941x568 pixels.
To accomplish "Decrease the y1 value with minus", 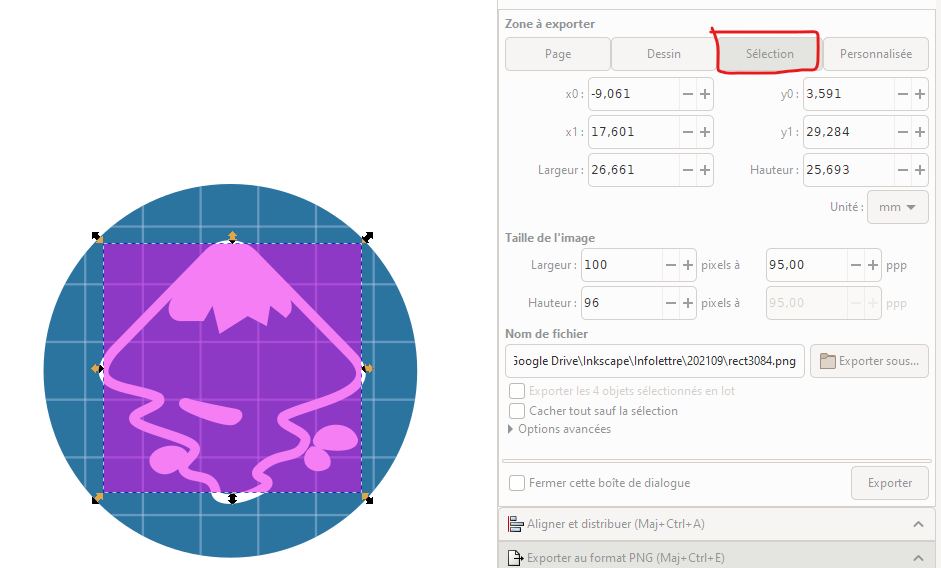I will 903,131.
